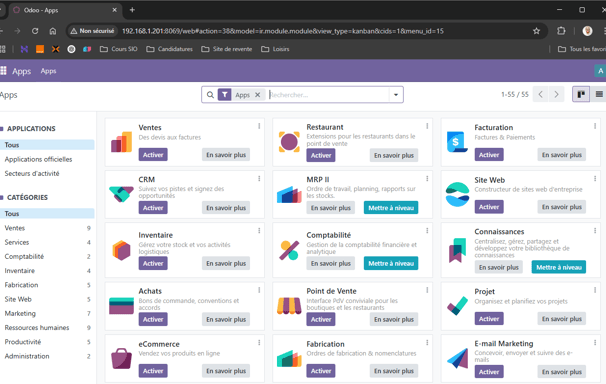This screenshot has height=384, width=606.
Task: Open the Site de revente bookmark folder
Action: (226, 49)
